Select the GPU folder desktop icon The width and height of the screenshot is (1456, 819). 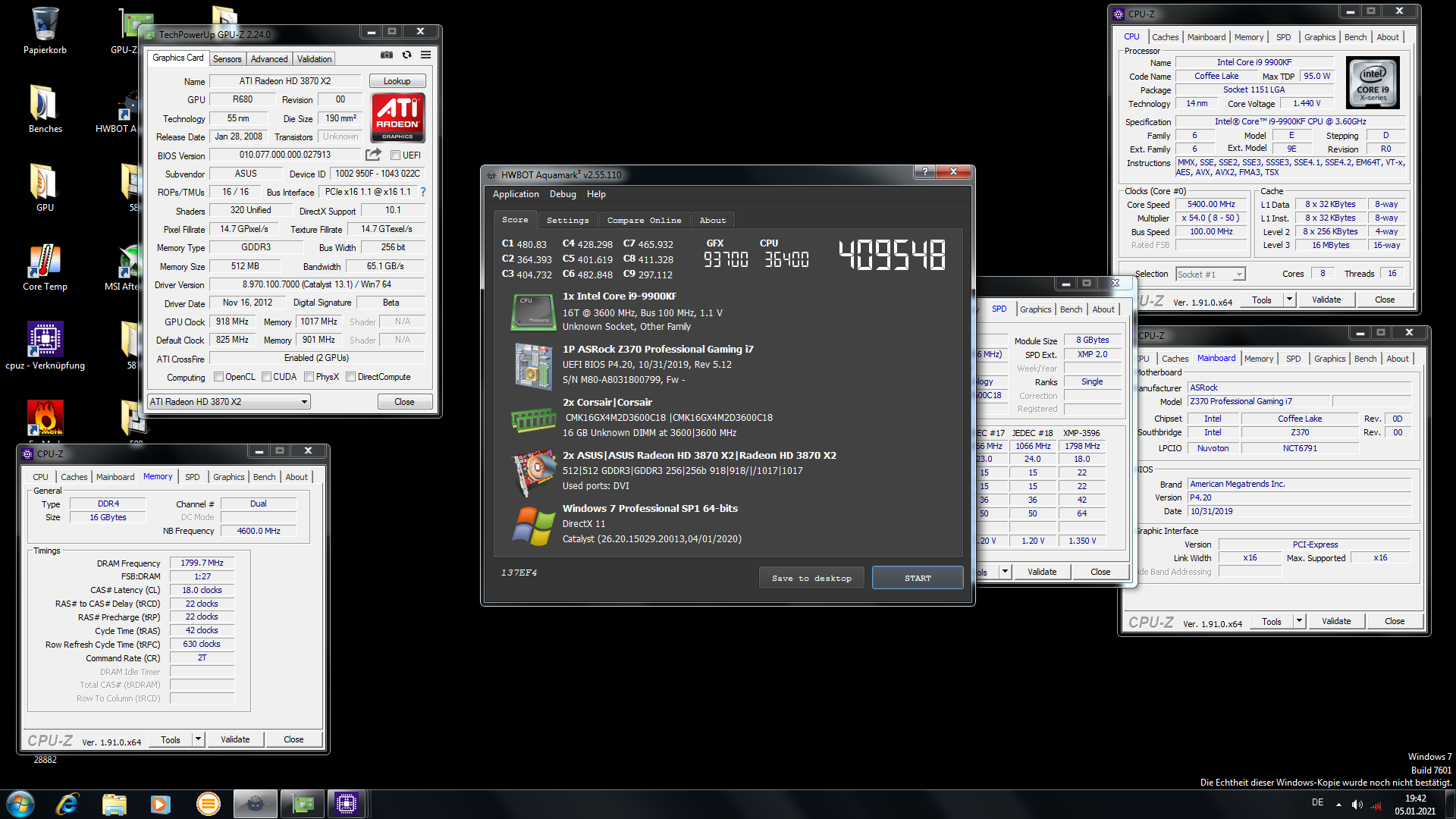[45, 187]
